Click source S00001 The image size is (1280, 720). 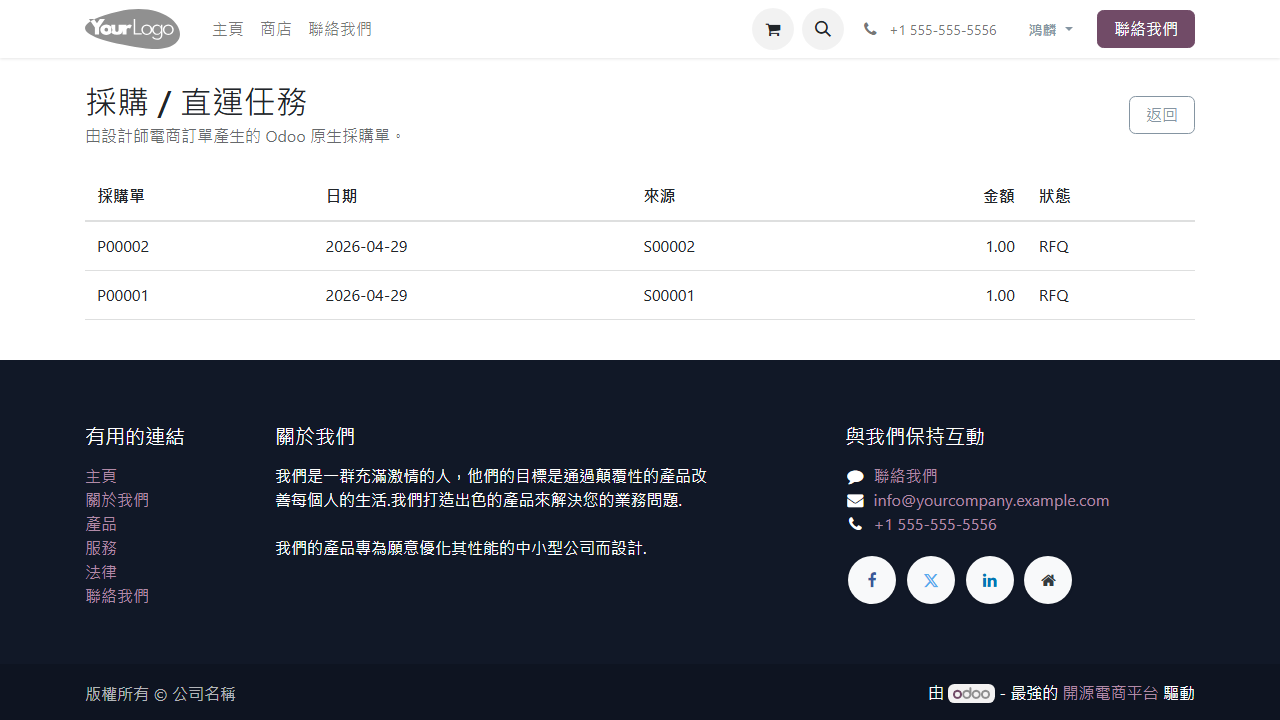point(669,295)
